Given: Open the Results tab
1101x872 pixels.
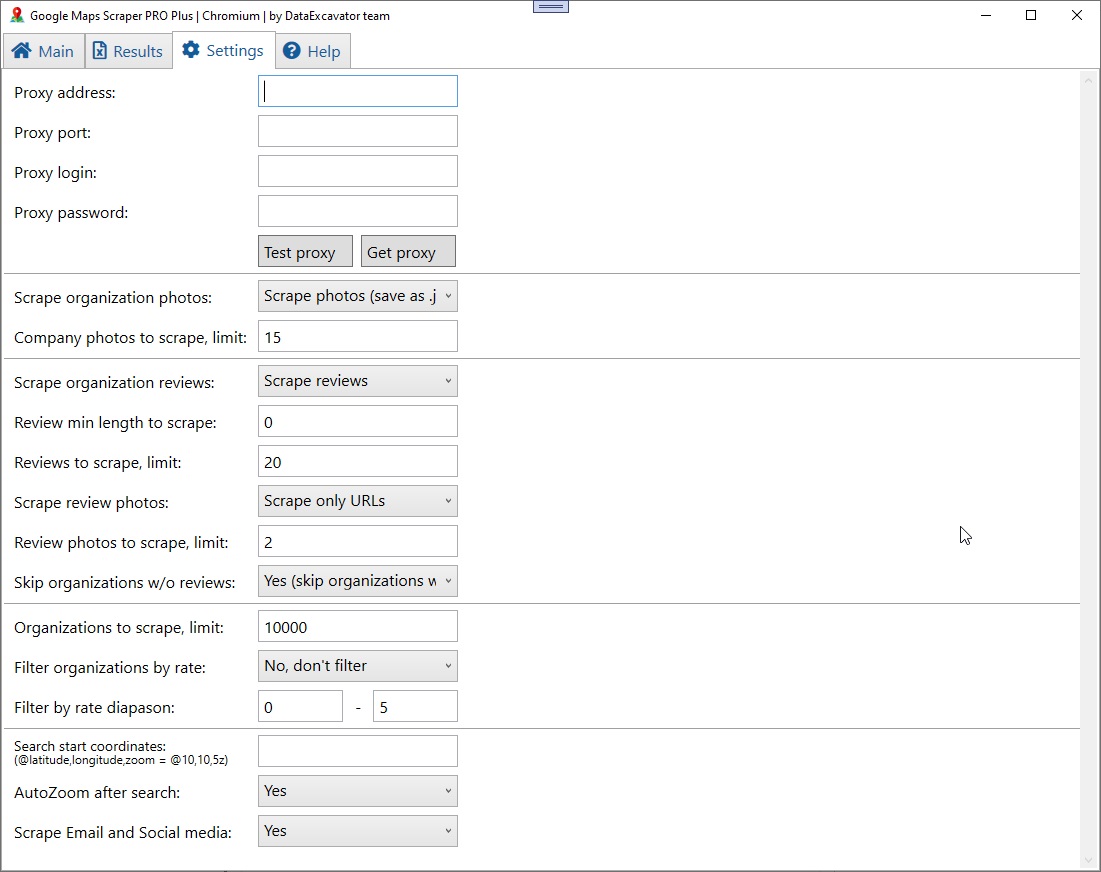Looking at the screenshot, I should coord(128,51).
